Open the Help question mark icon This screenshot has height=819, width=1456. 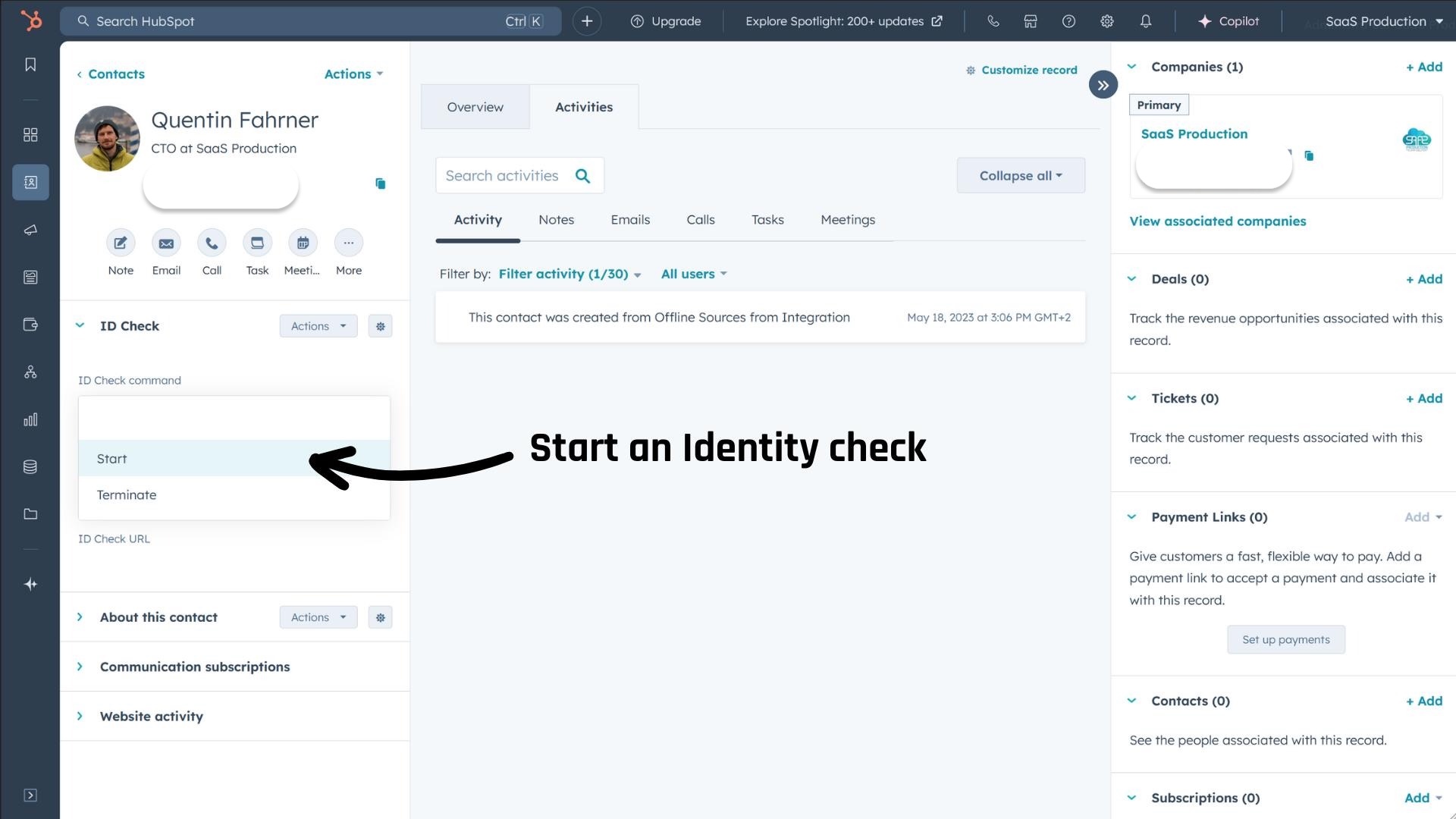coord(1068,20)
